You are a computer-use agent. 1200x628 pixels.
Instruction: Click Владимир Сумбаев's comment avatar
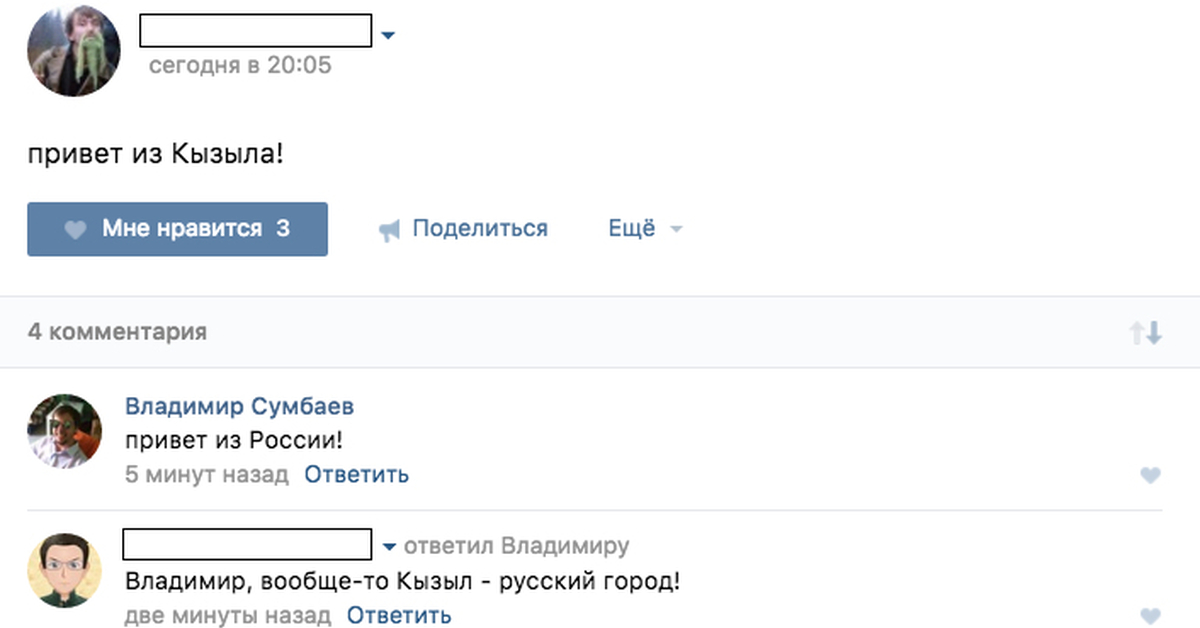tap(64, 430)
